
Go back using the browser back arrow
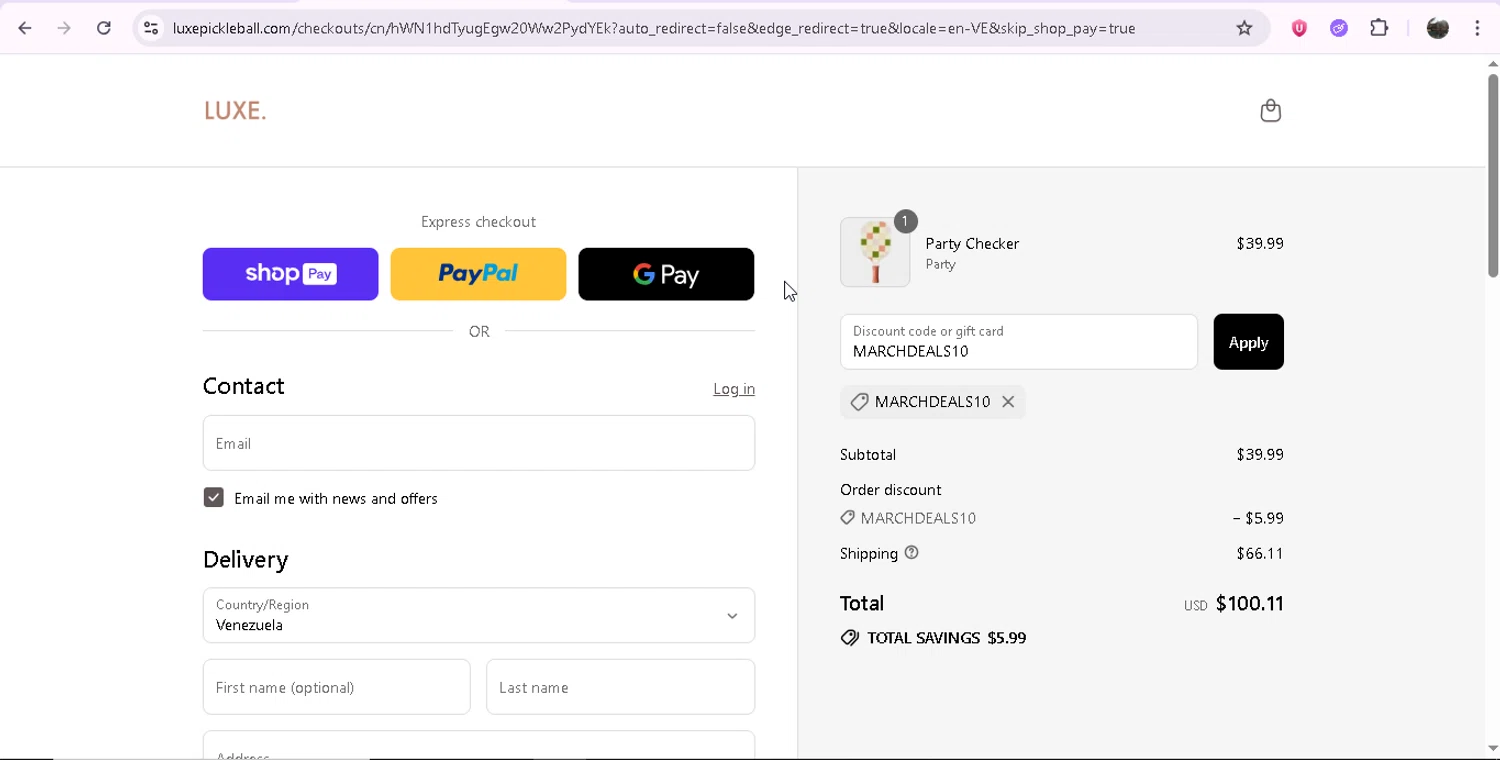point(25,28)
